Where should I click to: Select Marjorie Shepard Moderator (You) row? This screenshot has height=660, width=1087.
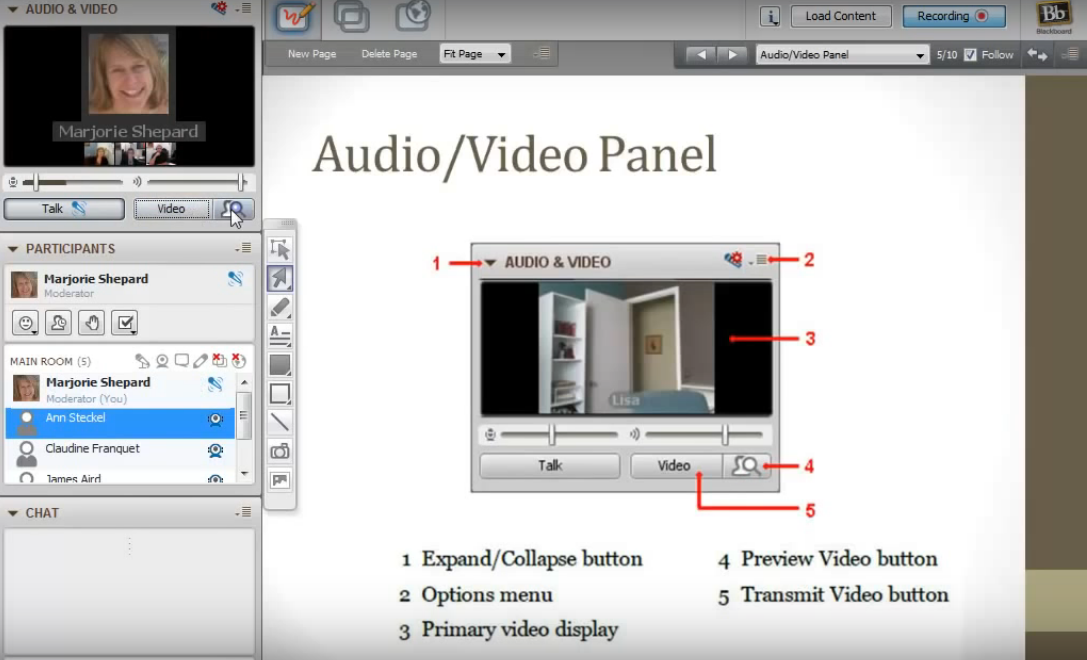coord(121,390)
